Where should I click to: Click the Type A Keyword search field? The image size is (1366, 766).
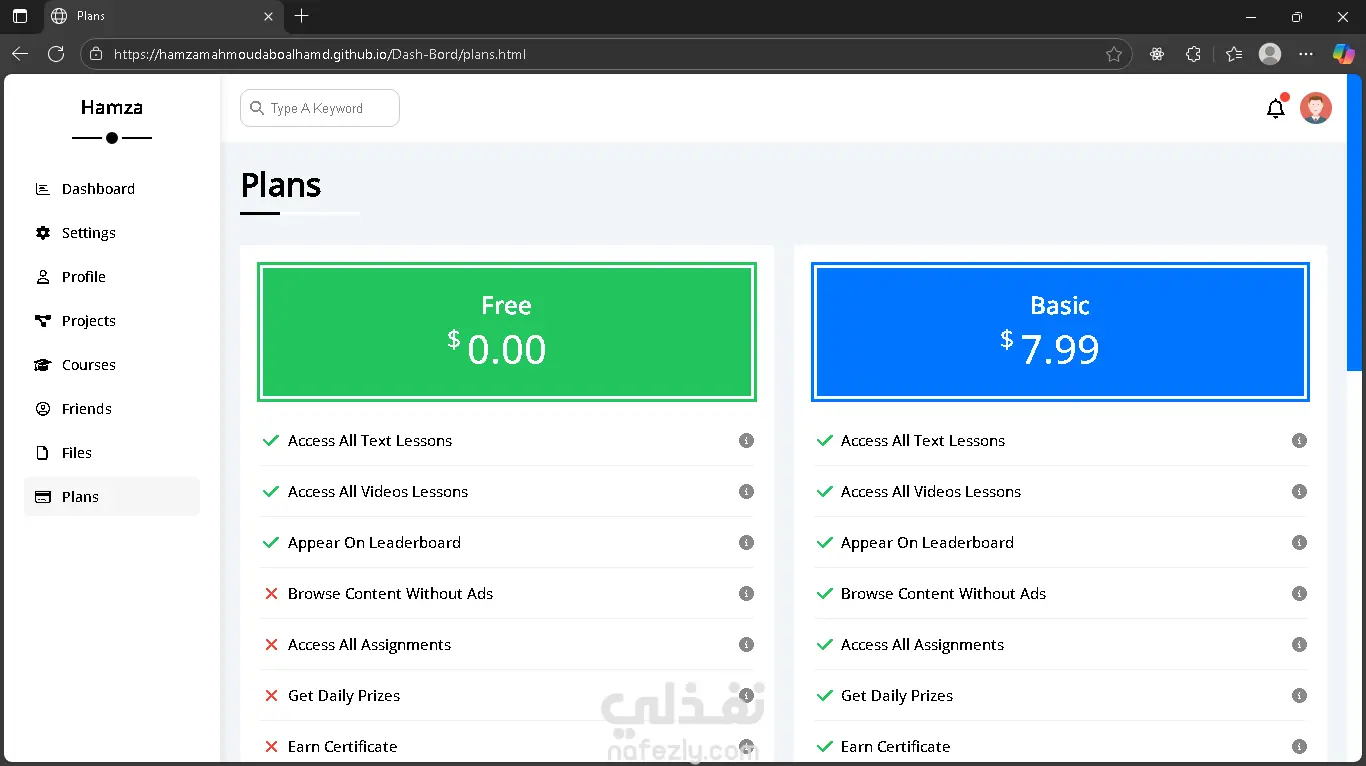(320, 108)
